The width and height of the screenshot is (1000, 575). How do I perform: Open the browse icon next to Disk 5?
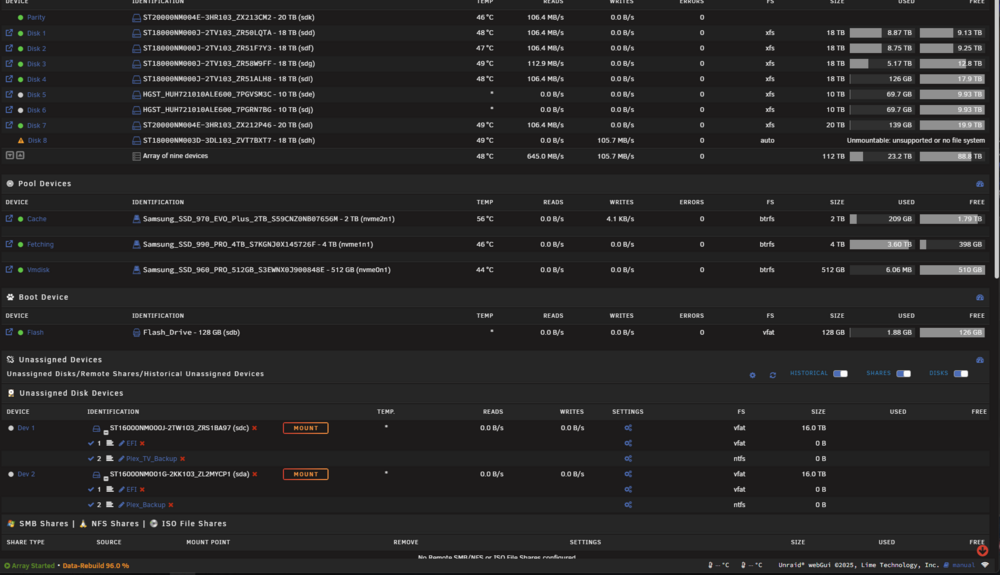pos(9,94)
